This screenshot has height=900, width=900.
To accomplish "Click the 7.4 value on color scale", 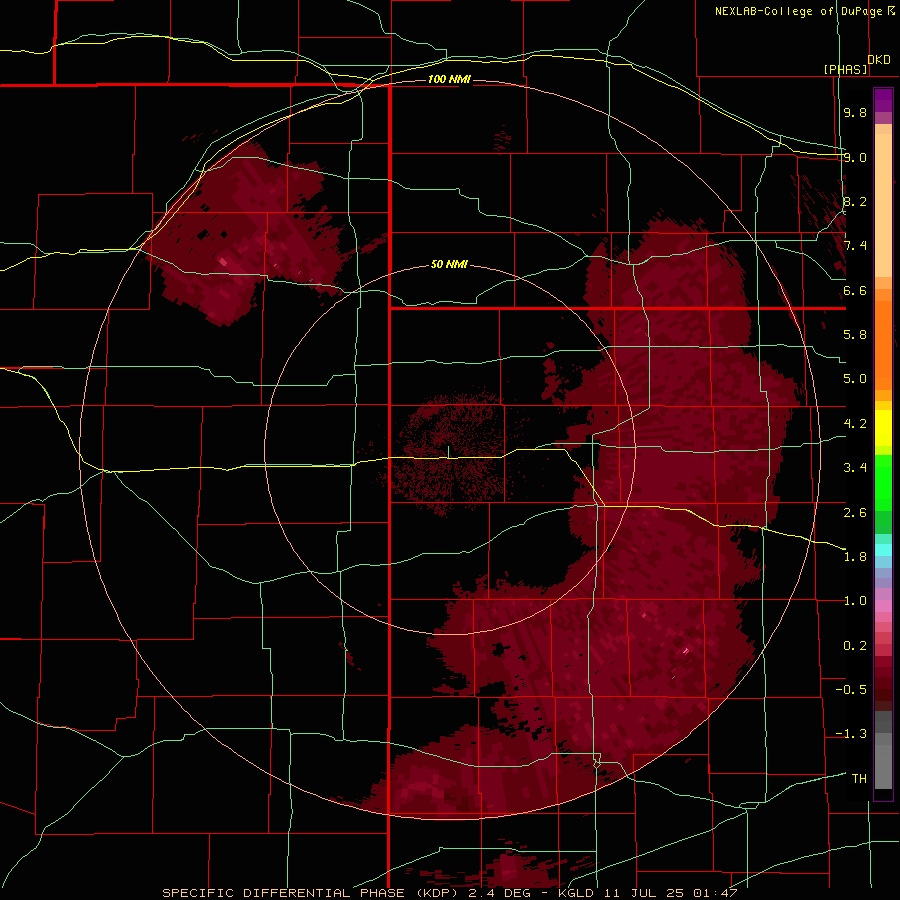I will click(855, 246).
